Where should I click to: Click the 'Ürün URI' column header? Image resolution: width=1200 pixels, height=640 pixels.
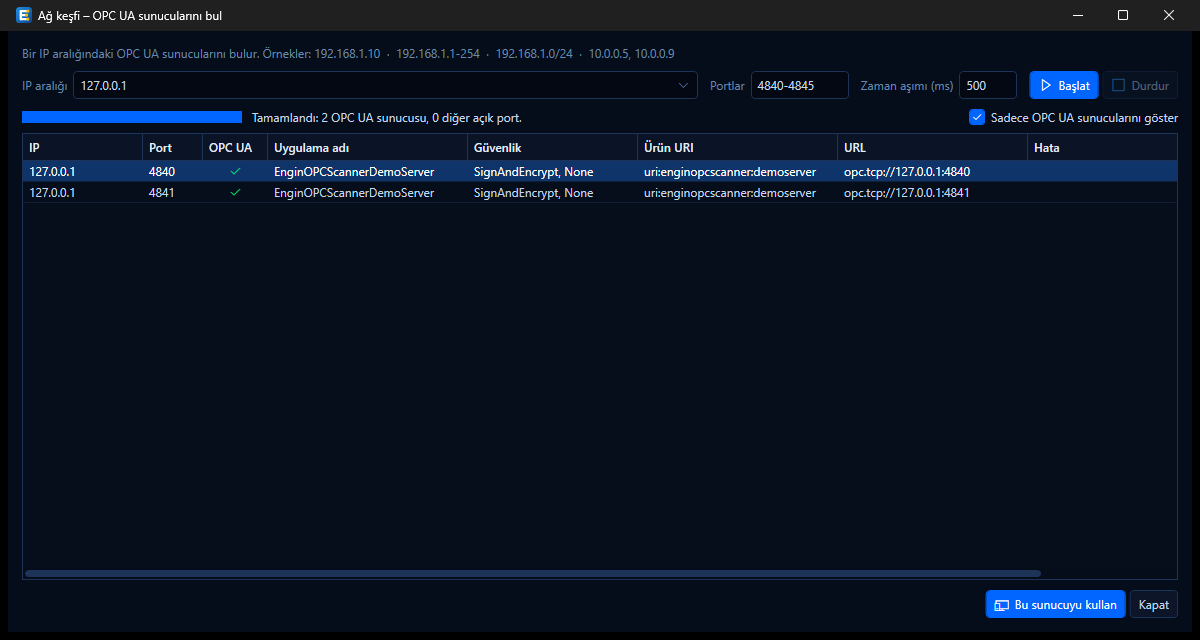(737, 148)
